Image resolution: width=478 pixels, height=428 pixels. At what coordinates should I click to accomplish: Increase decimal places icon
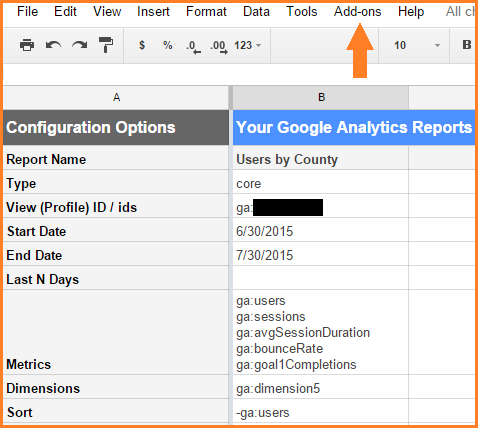click(219, 47)
